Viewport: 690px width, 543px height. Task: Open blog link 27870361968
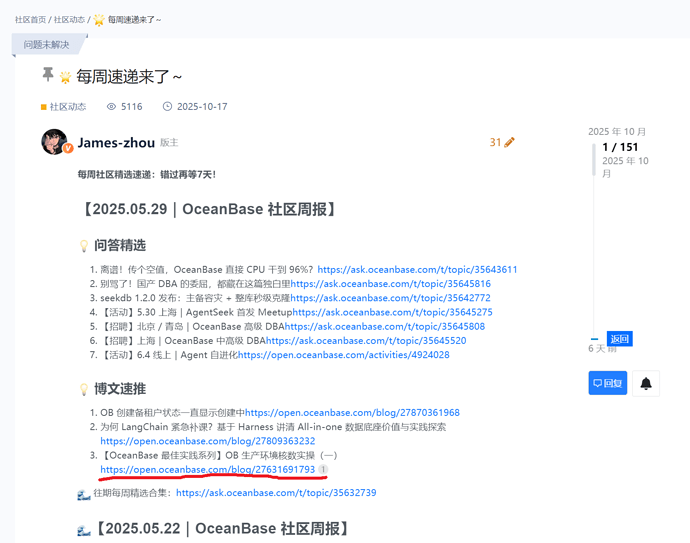(x=352, y=412)
